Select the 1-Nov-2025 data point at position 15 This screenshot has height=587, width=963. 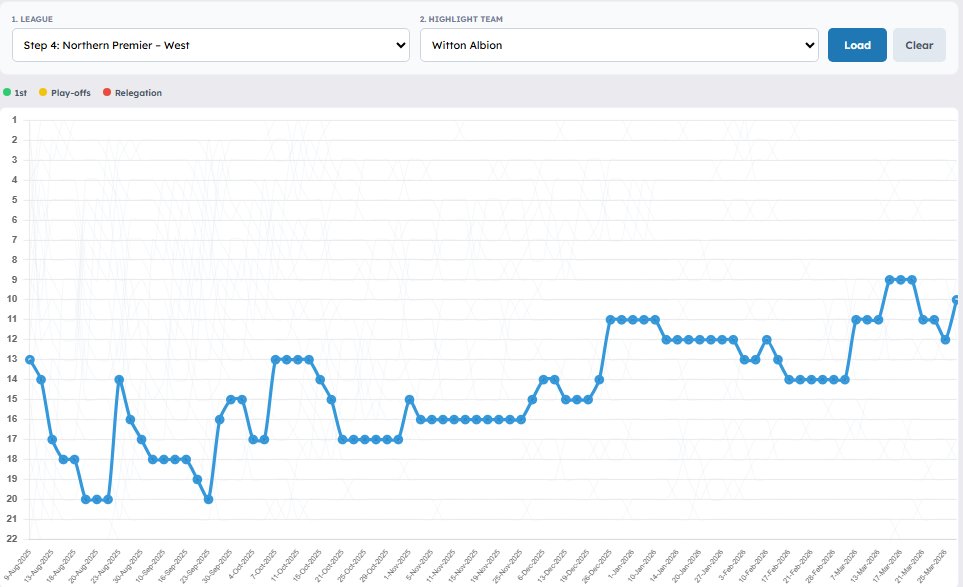[410, 400]
